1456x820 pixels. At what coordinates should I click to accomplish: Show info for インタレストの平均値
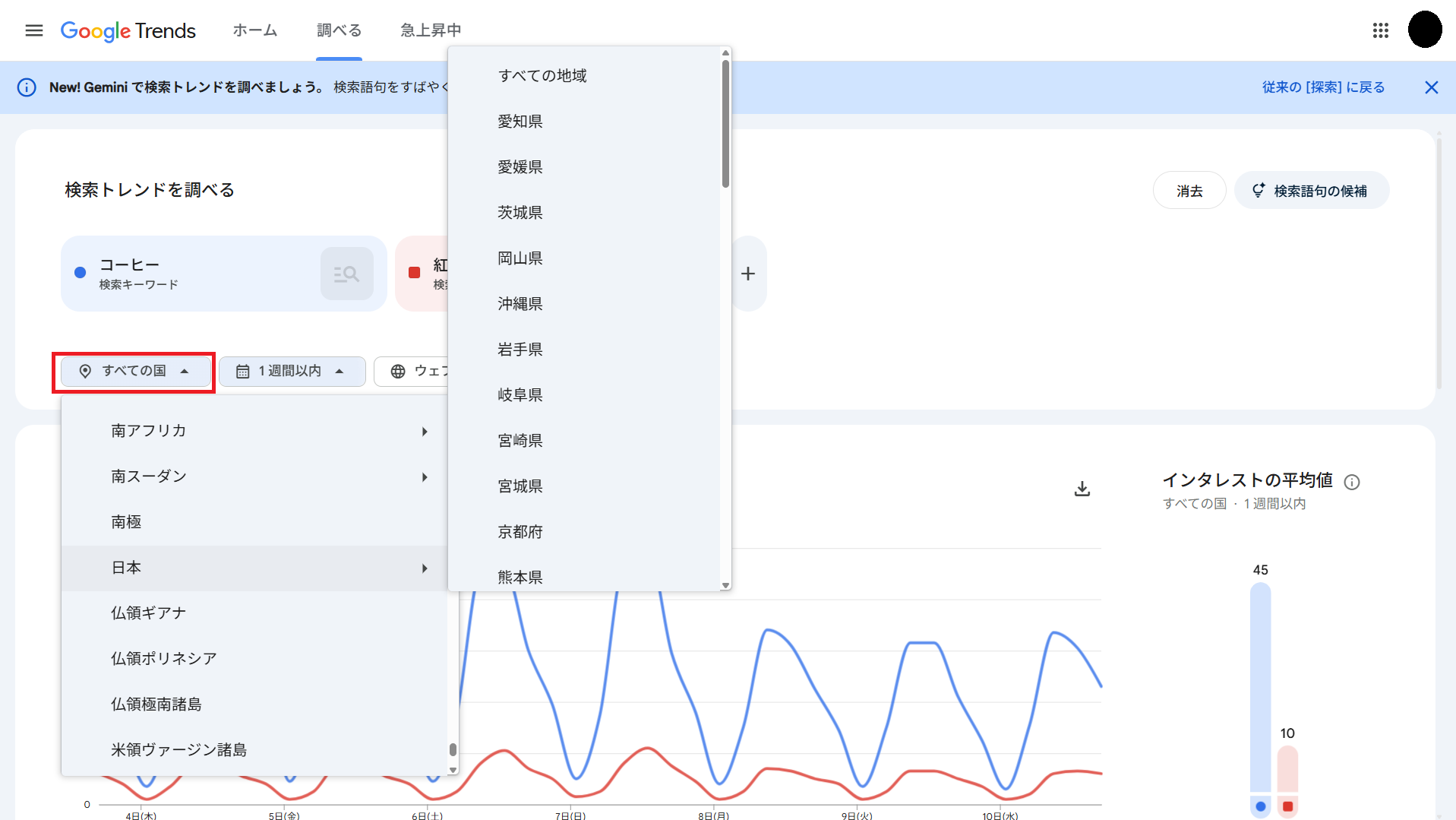1352,482
